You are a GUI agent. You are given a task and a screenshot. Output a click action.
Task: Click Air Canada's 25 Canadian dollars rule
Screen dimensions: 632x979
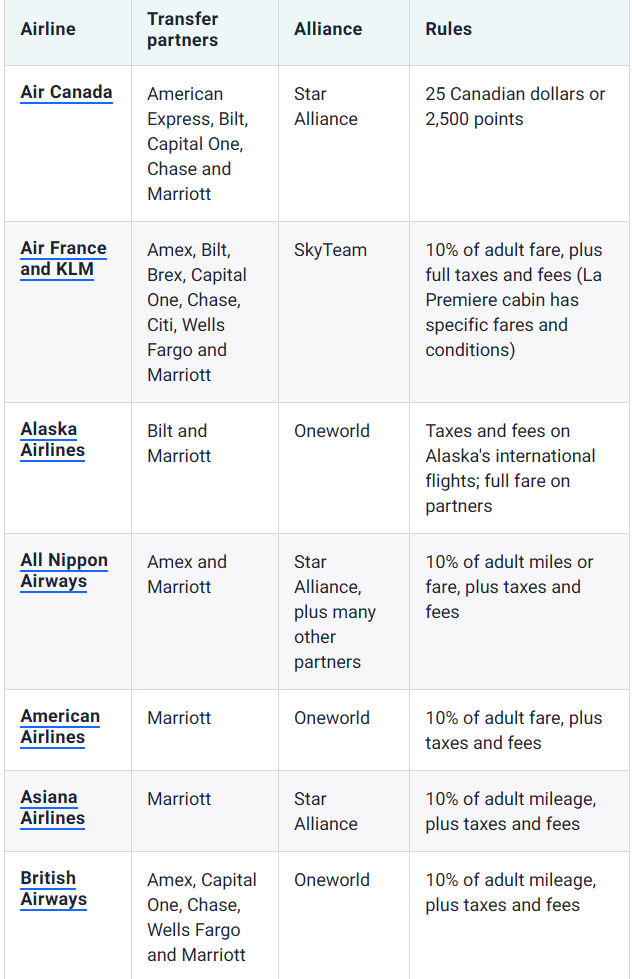(x=515, y=106)
